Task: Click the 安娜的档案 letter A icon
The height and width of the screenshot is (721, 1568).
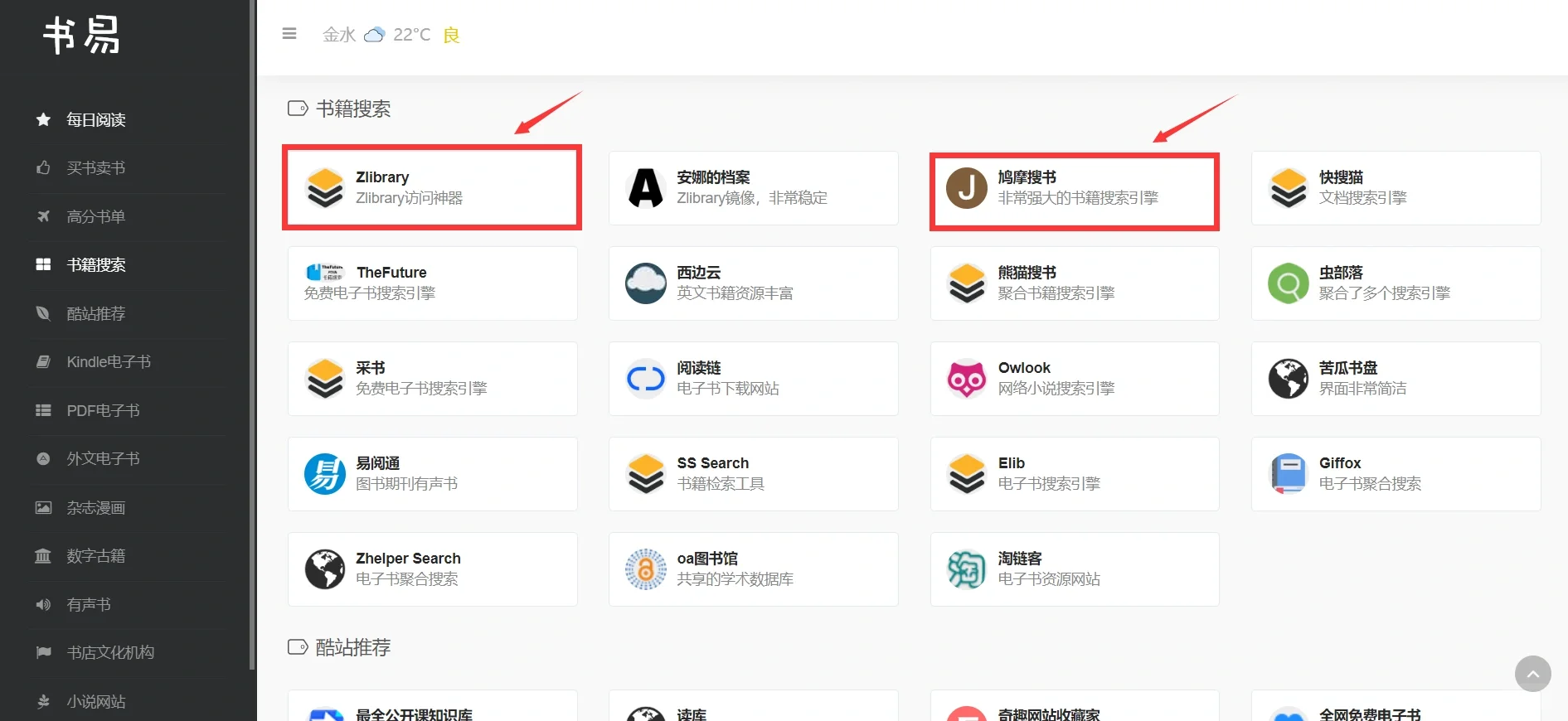Action: [646, 187]
